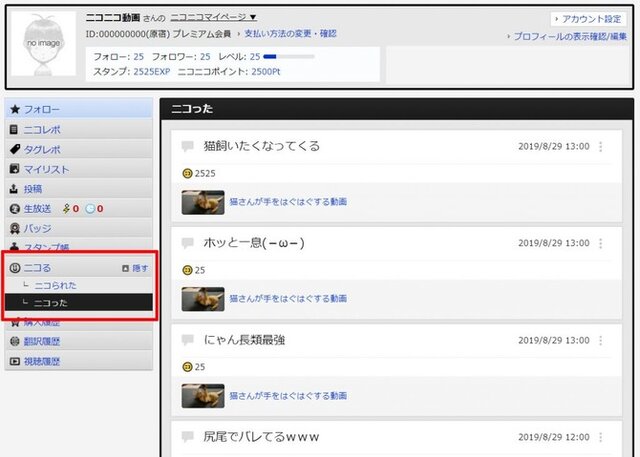Open the video link under ホッと一息
Viewport: 640px width, 457px height.
(x=288, y=298)
